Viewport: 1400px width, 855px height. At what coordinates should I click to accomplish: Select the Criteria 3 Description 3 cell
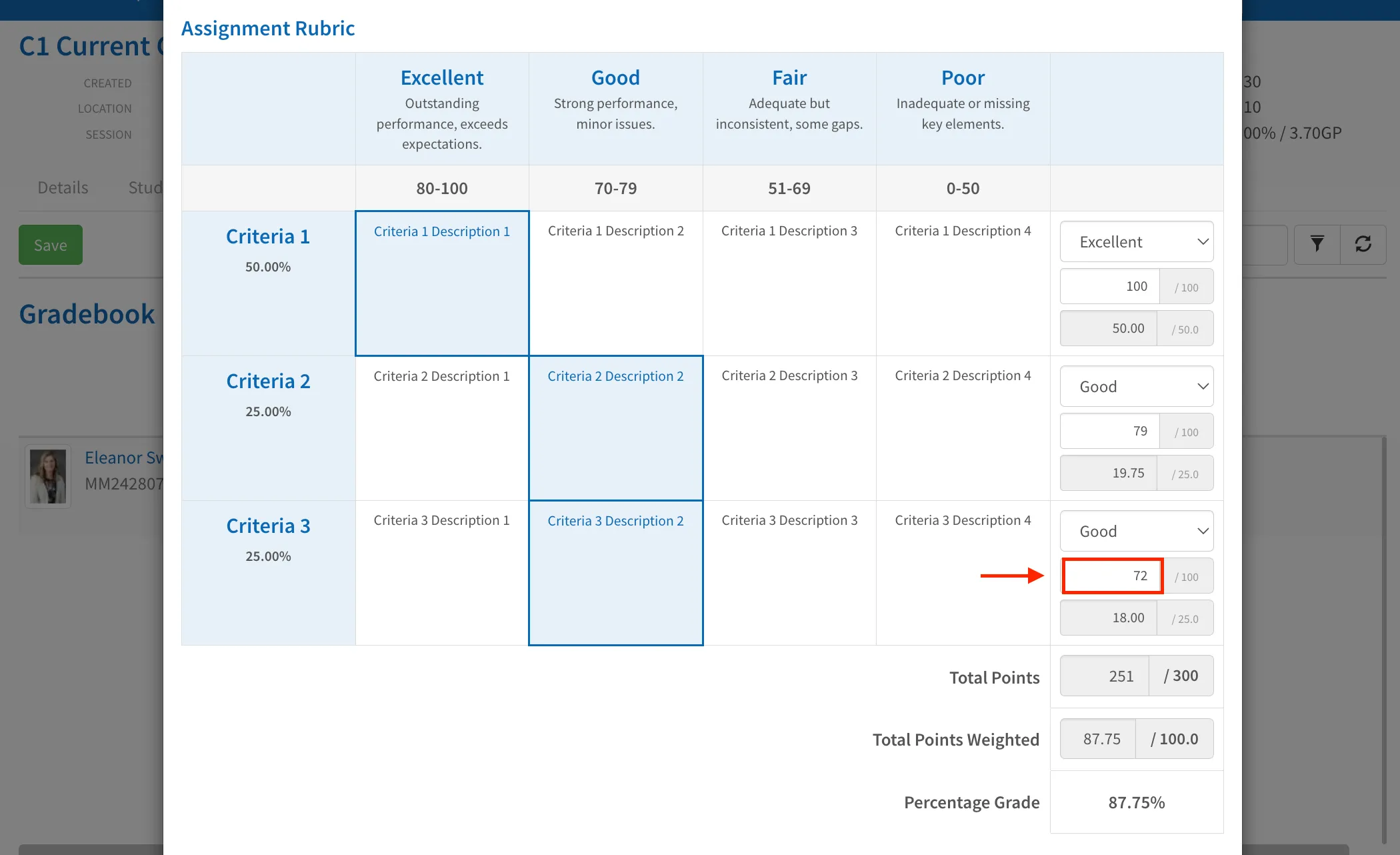[789, 573]
